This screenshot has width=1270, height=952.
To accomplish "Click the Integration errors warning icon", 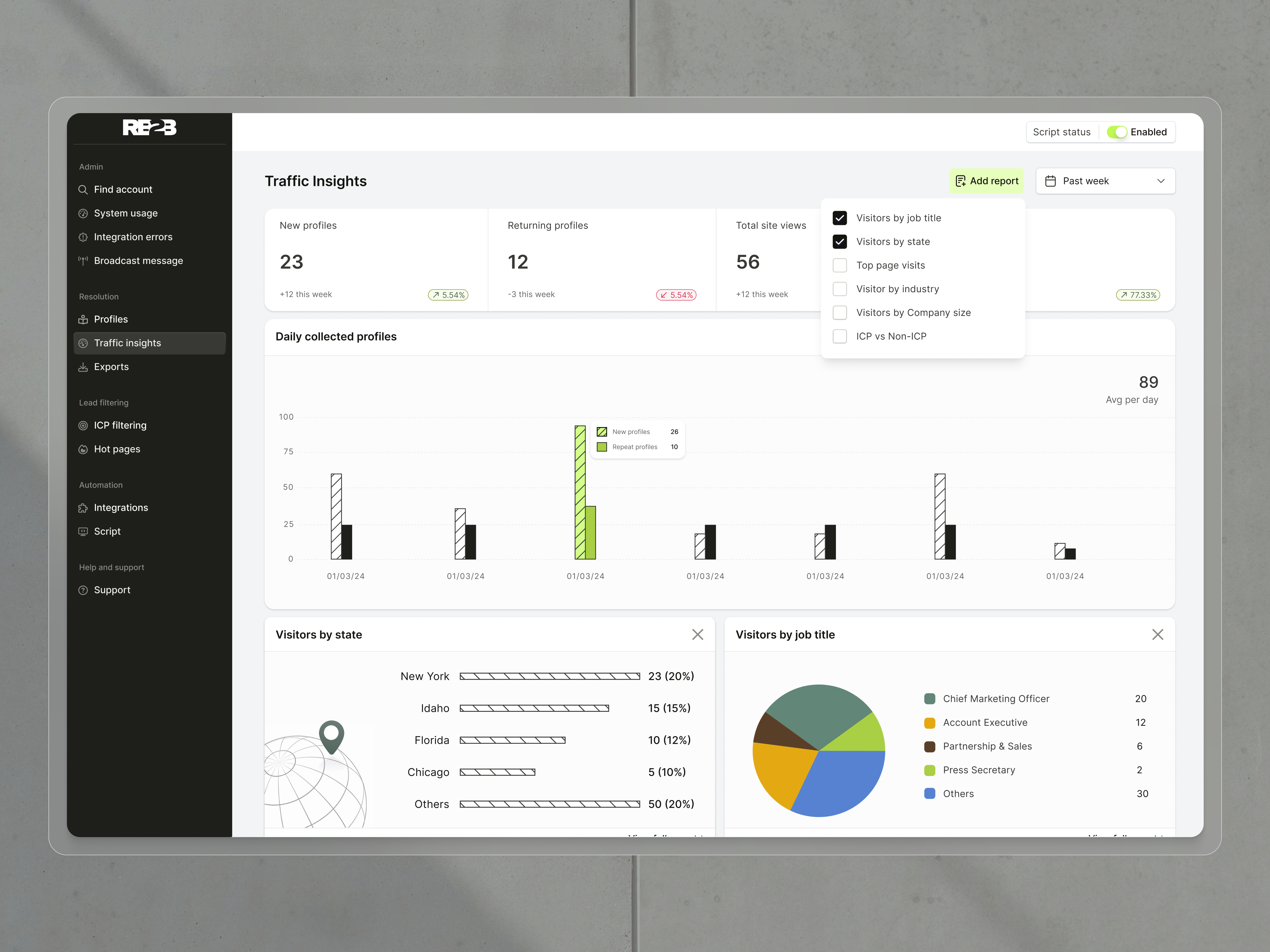I will pyautogui.click(x=84, y=236).
